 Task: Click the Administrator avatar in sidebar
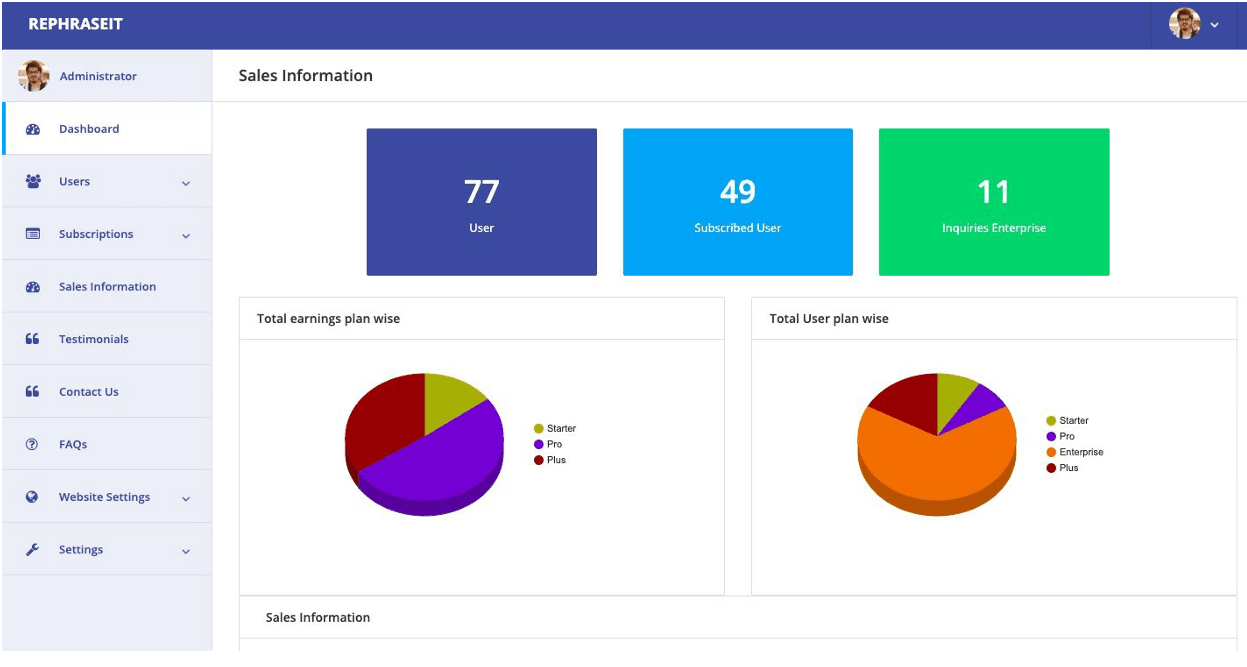33,76
